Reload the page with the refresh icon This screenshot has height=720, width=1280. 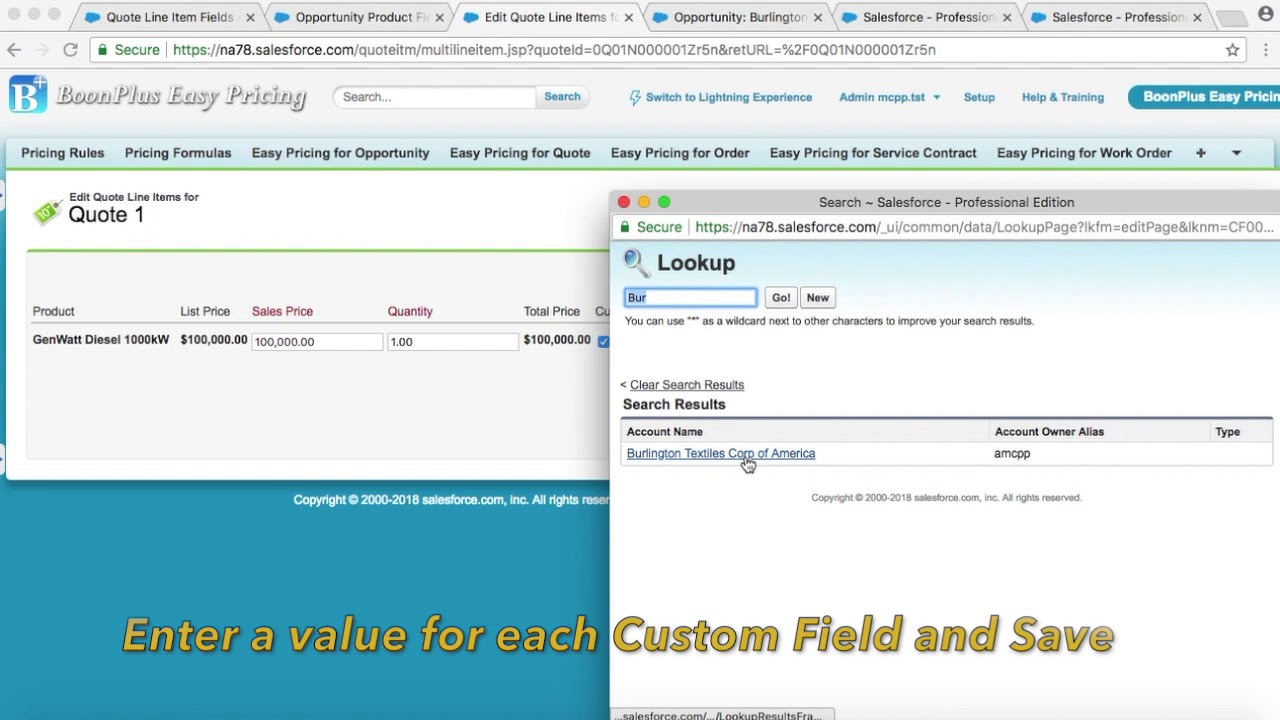coord(70,49)
